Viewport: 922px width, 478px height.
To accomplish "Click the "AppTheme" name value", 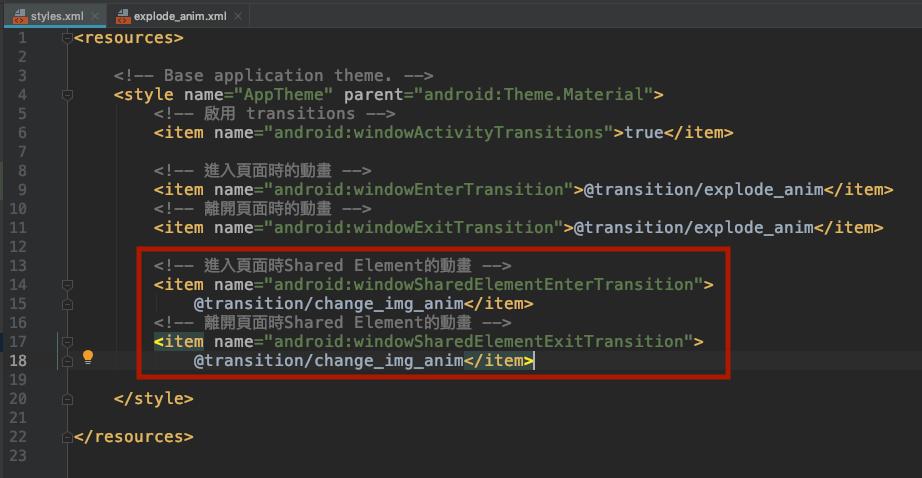I will (283, 95).
